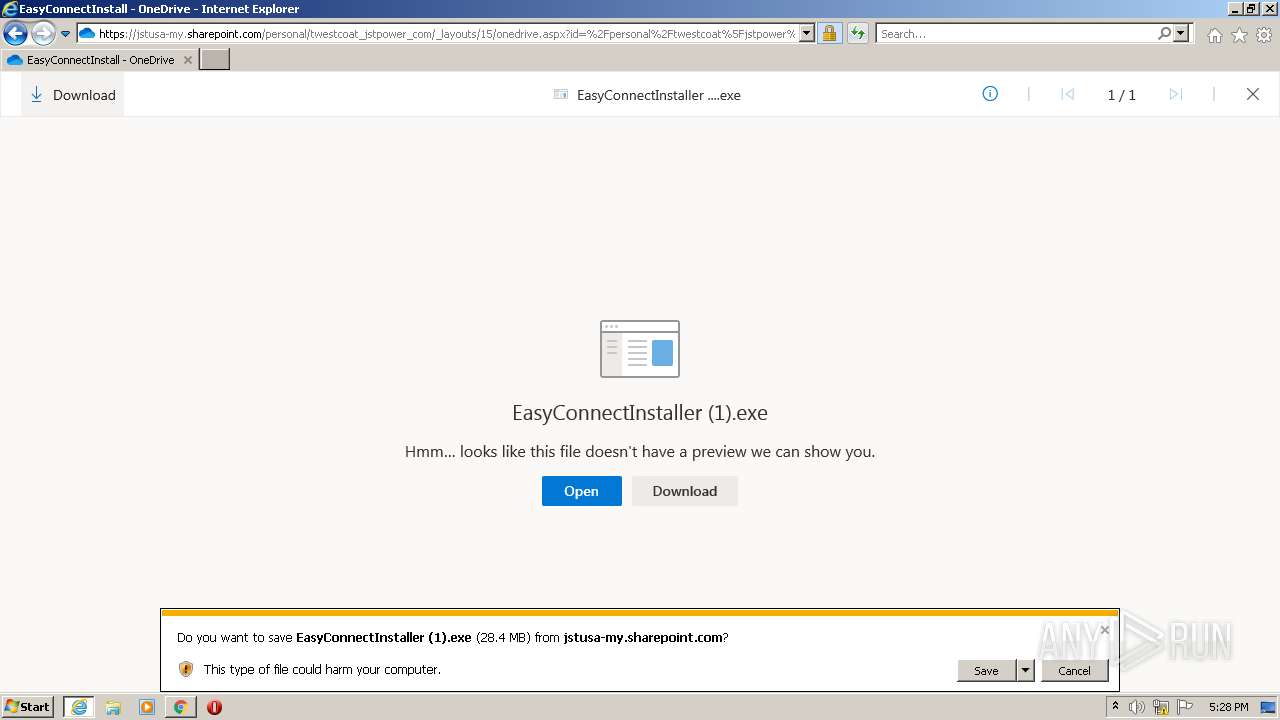Click the file-type icon beside EasyConnectInstaller ....exe in the header
The width and height of the screenshot is (1280, 720).
[x=561, y=95]
